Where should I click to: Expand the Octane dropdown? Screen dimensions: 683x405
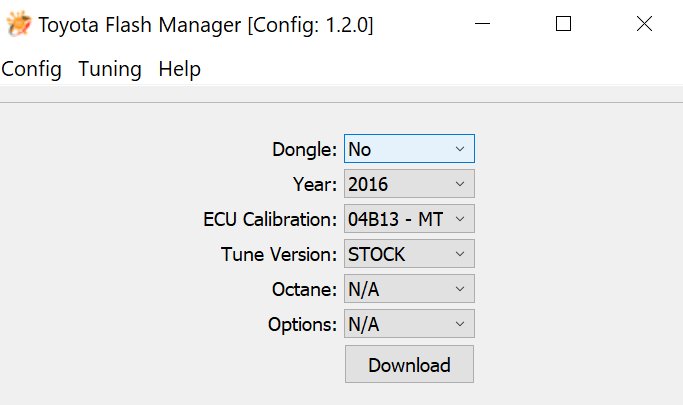pyautogui.click(x=409, y=288)
